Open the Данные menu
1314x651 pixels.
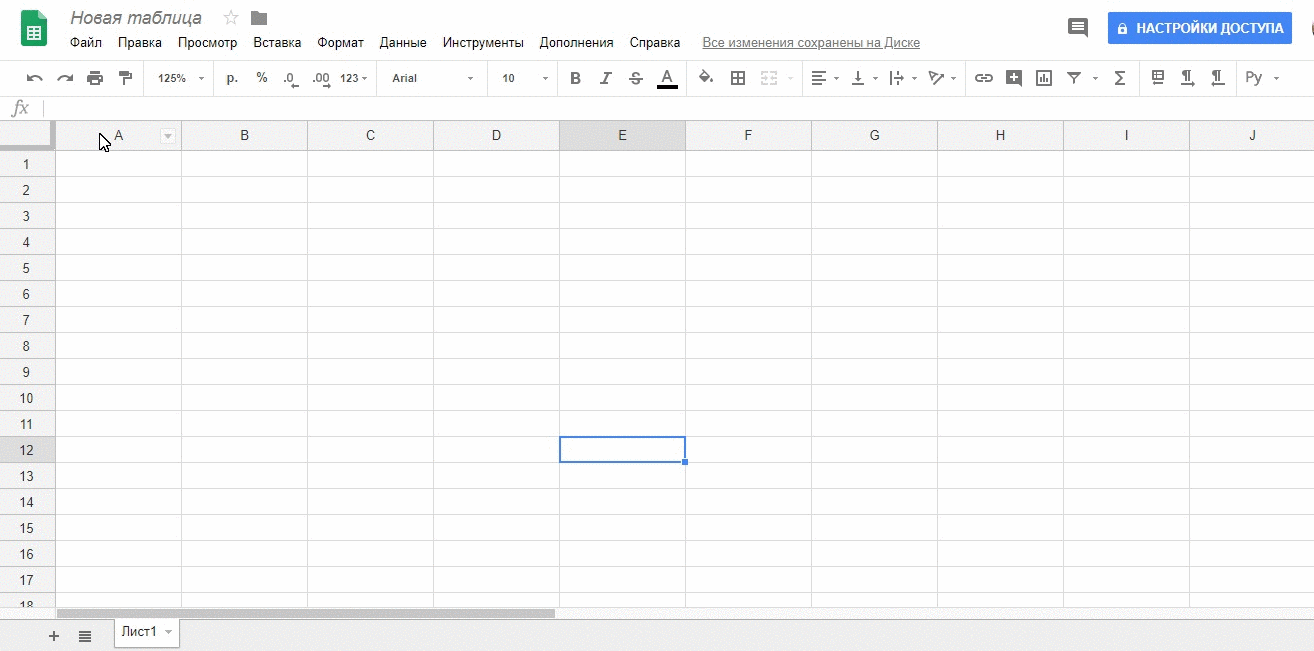coord(403,43)
